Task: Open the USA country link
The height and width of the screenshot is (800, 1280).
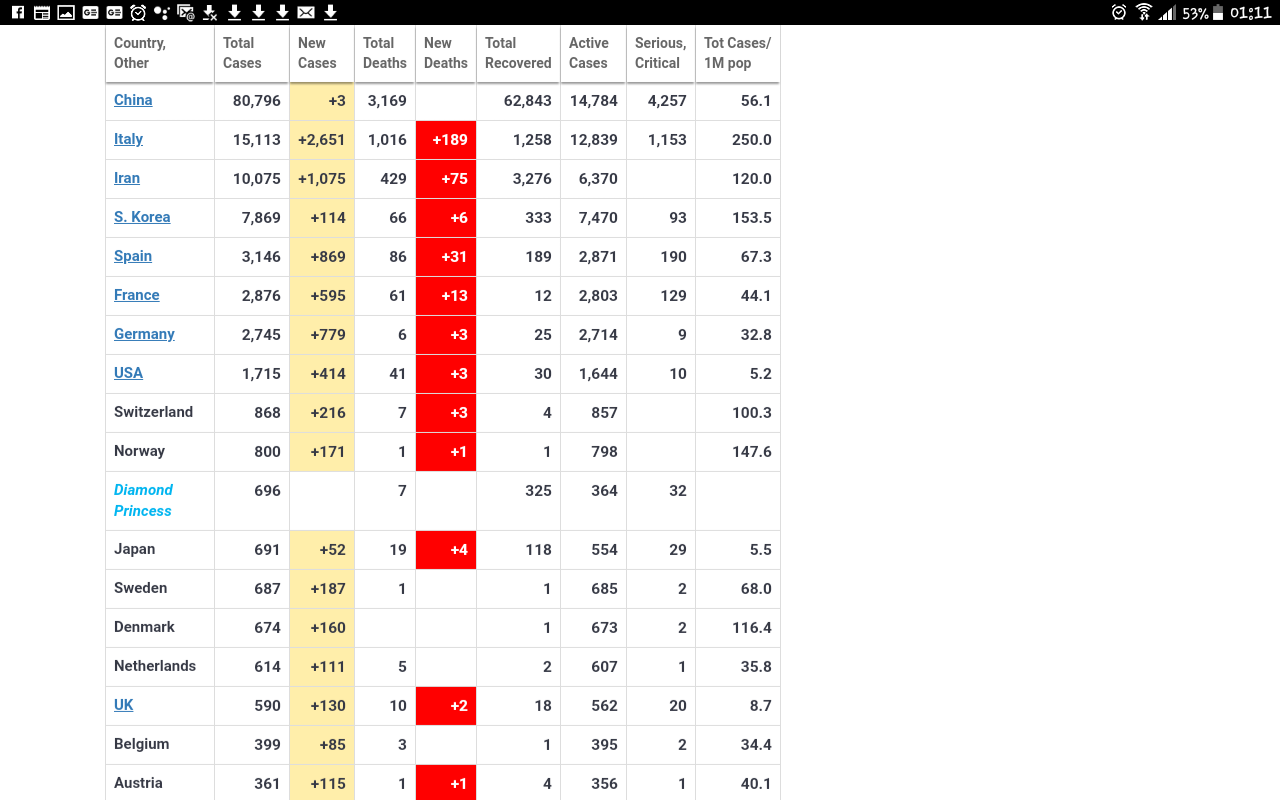Action: click(128, 373)
